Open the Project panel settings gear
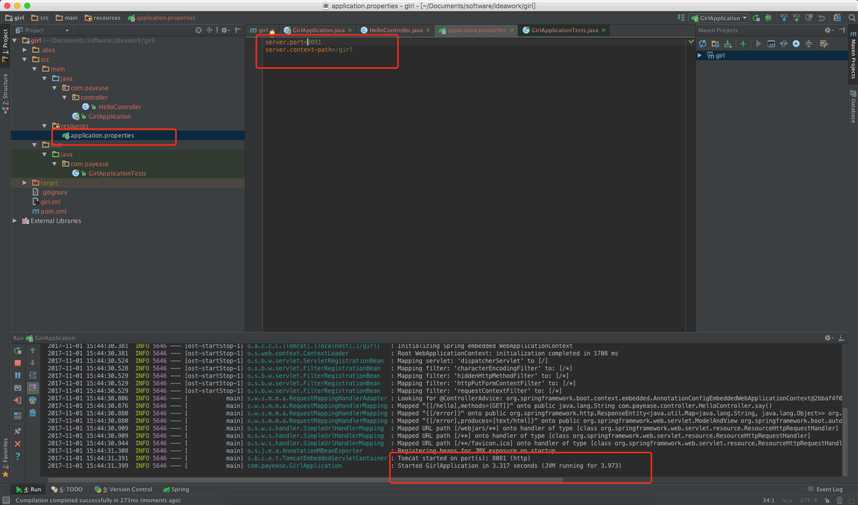The width and height of the screenshot is (858, 505). 224,30
